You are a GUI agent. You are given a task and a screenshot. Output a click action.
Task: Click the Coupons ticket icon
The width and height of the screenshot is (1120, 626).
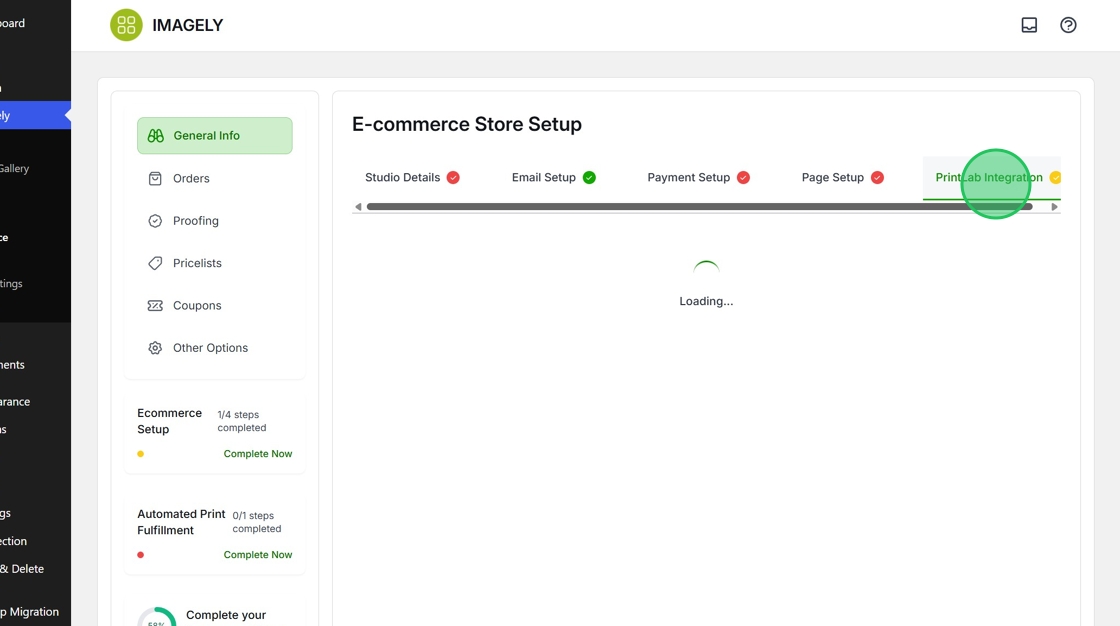[155, 305]
